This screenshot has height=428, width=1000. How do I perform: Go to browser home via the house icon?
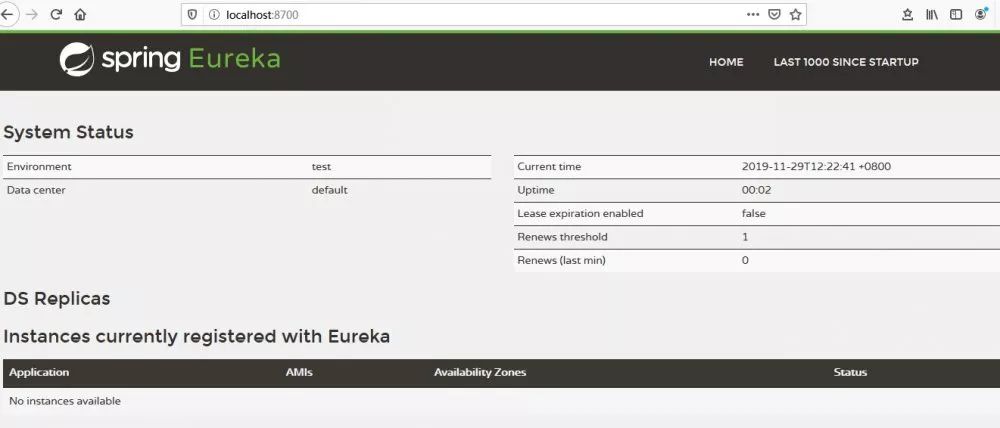point(80,15)
